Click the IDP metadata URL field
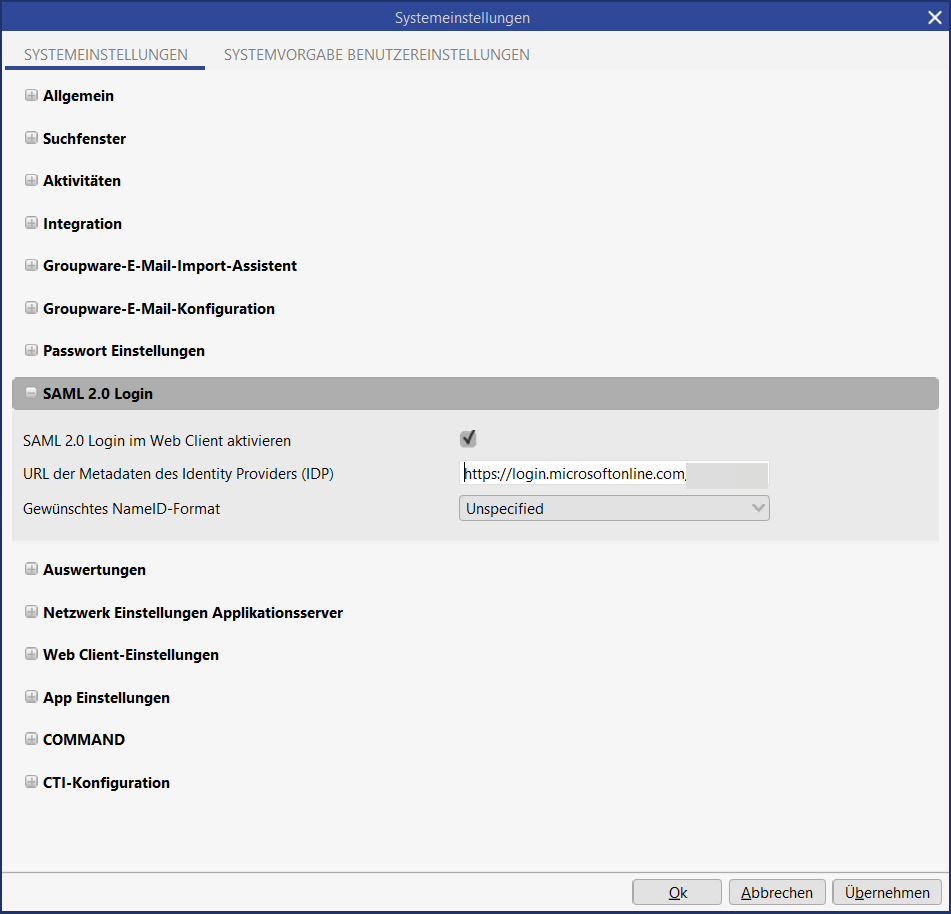Viewport: 951px width, 914px height. [614, 474]
